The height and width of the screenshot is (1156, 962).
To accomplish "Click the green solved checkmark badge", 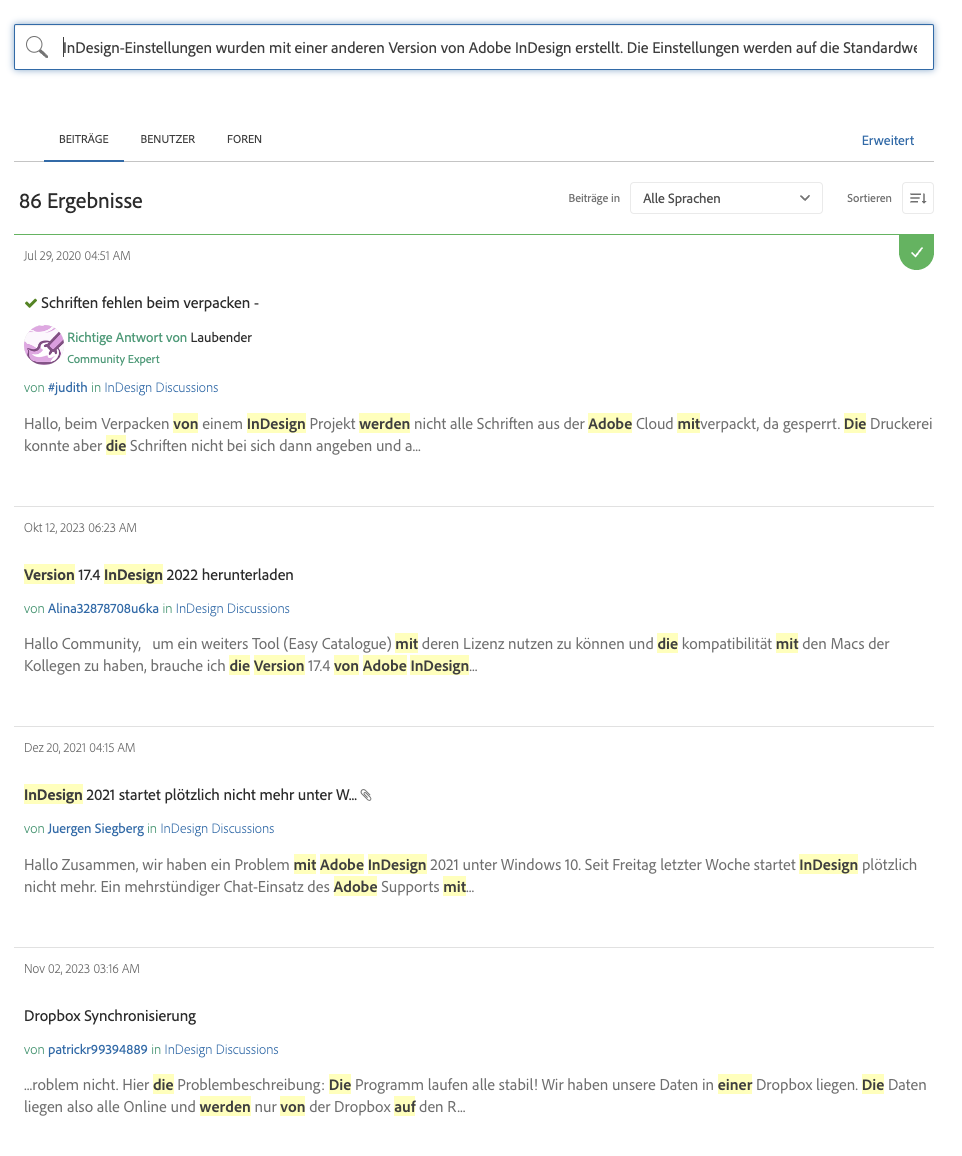I will pyautogui.click(x=916, y=252).
